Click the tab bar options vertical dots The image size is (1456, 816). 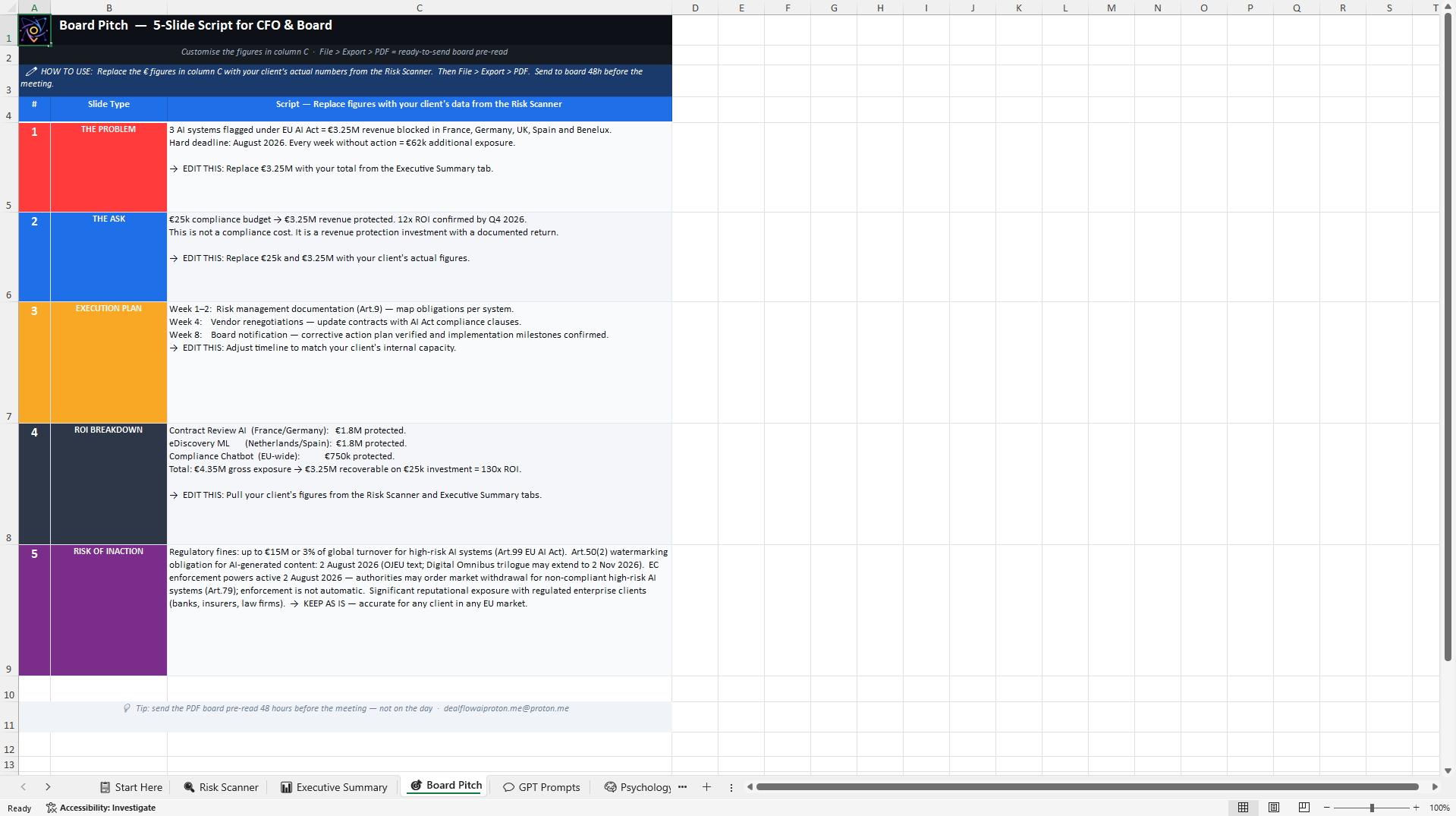pyautogui.click(x=731, y=788)
